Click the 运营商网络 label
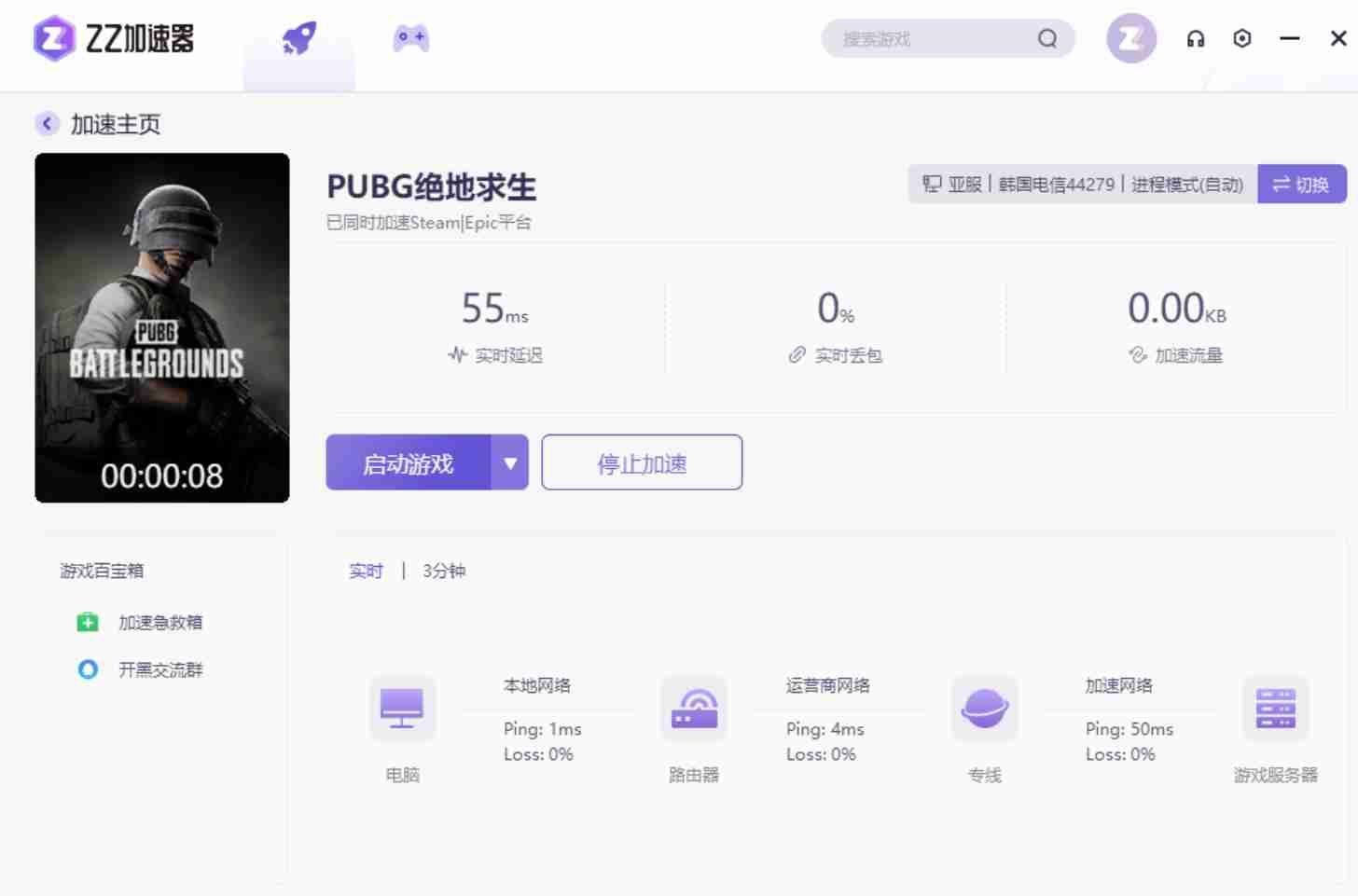The width and height of the screenshot is (1358, 896). coord(828,685)
